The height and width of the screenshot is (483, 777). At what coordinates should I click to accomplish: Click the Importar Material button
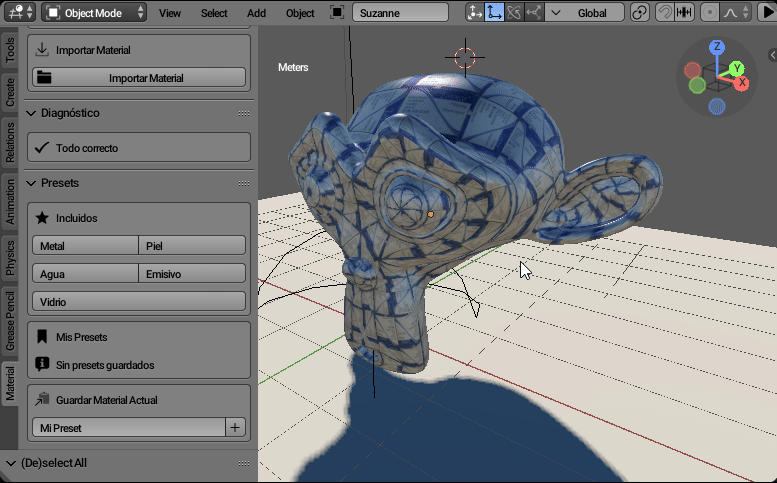(x=139, y=78)
